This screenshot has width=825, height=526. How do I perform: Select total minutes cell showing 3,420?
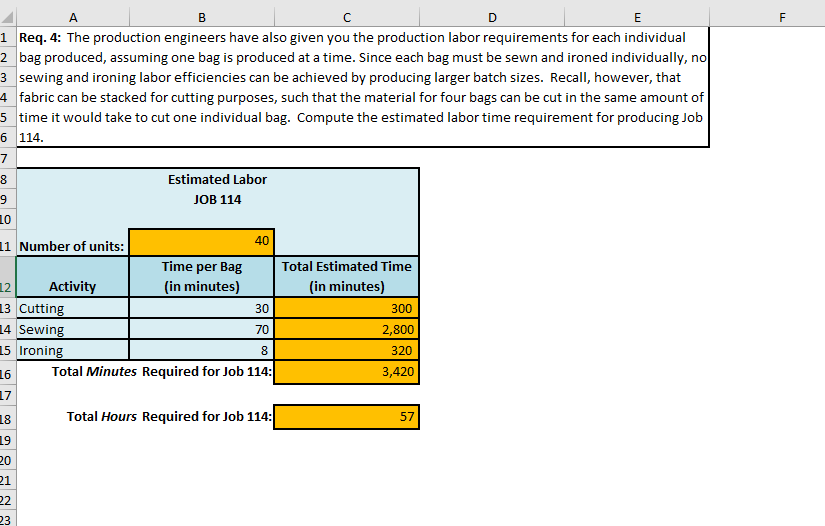point(347,372)
